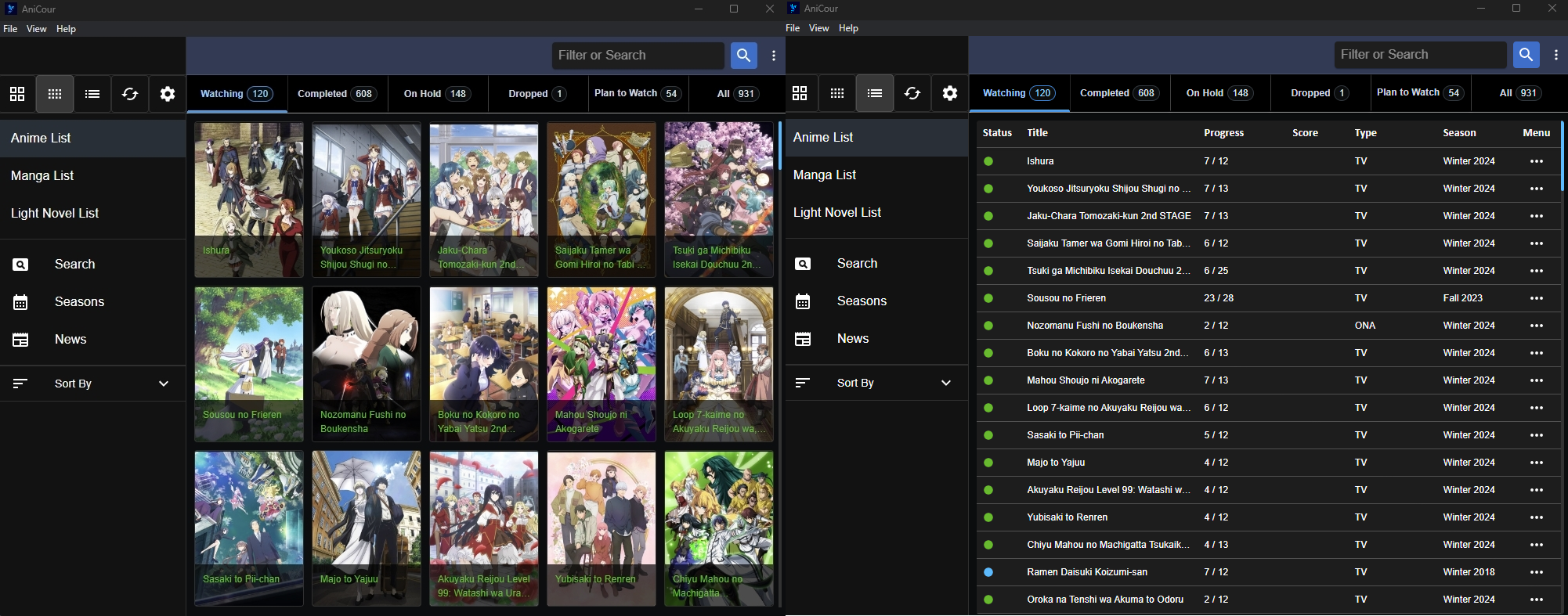The height and width of the screenshot is (616, 1568).
Task: Click Filter or Search field in right window
Action: point(1420,55)
